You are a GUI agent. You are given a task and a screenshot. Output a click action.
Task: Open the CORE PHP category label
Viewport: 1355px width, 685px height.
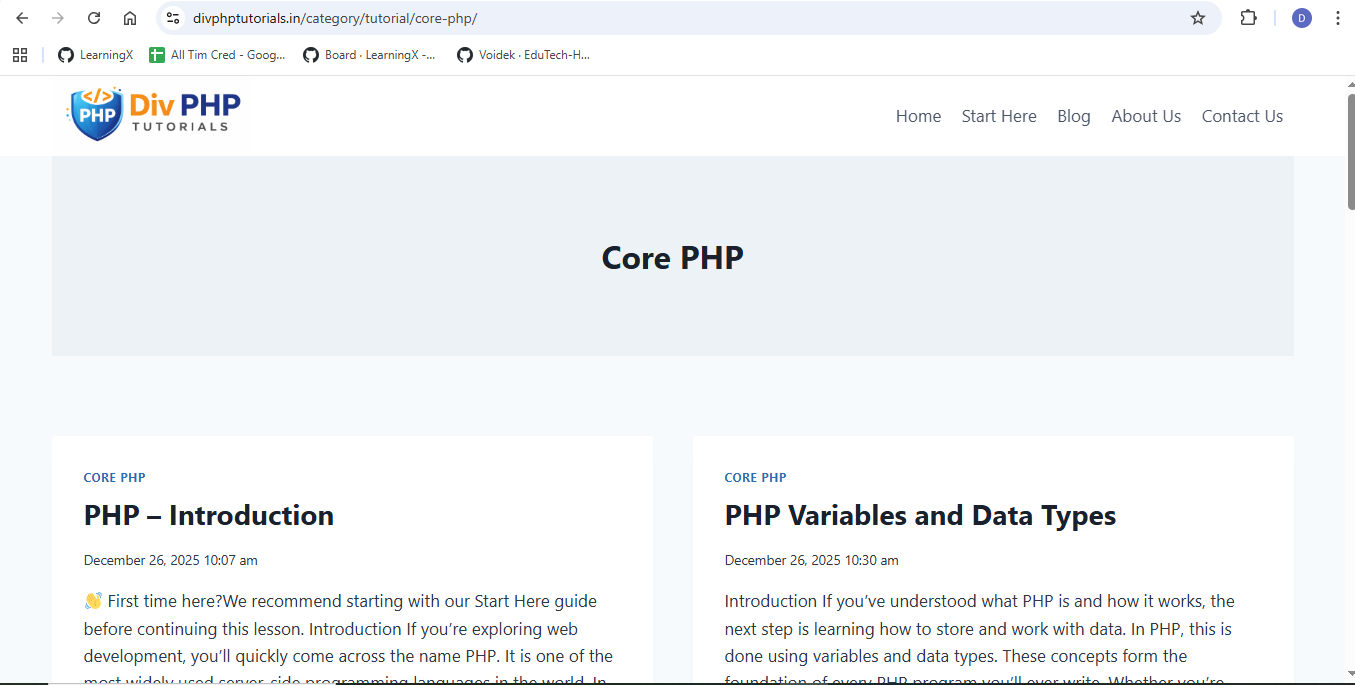[114, 477]
